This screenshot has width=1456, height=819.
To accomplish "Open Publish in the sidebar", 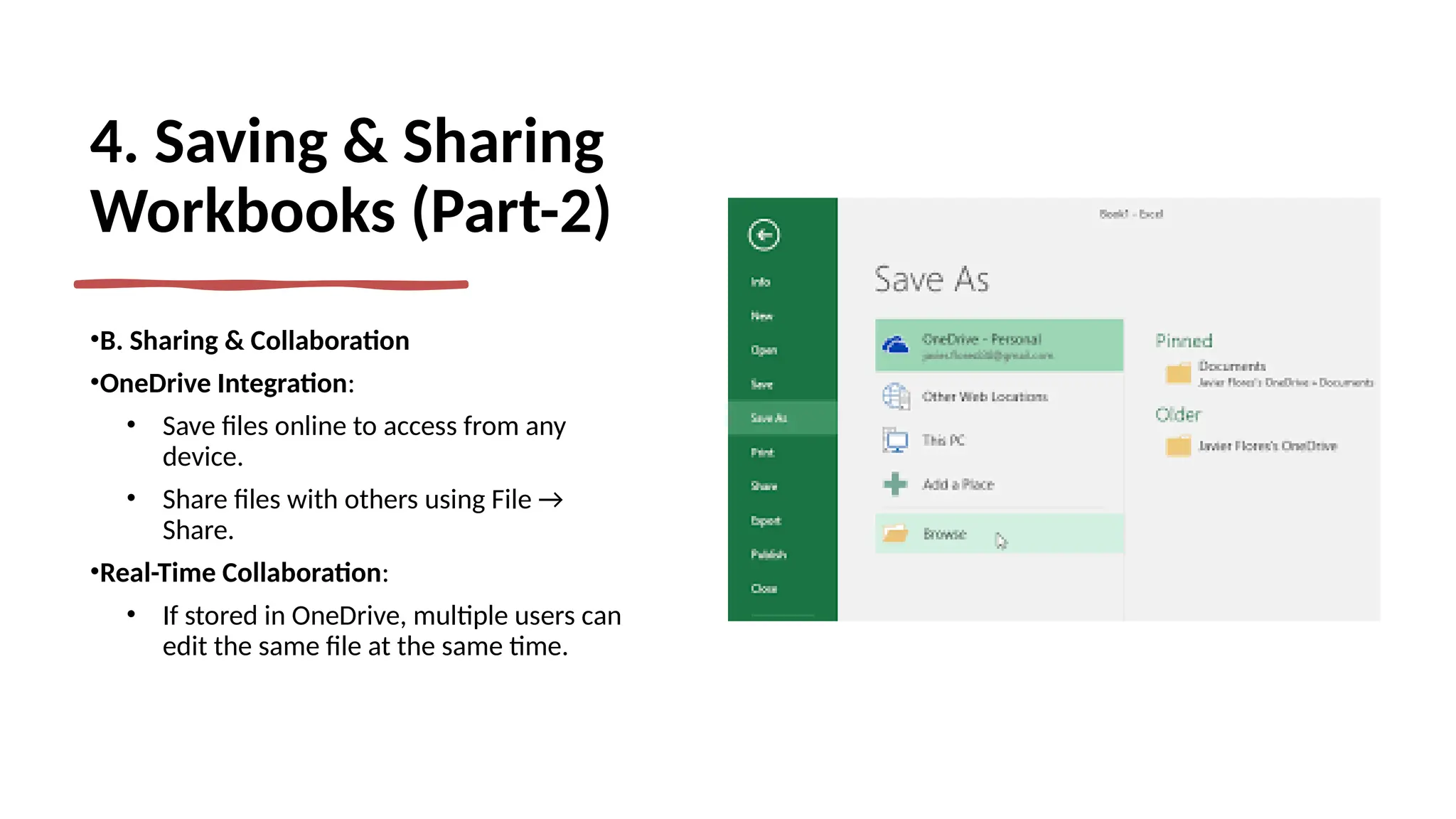I will point(769,554).
